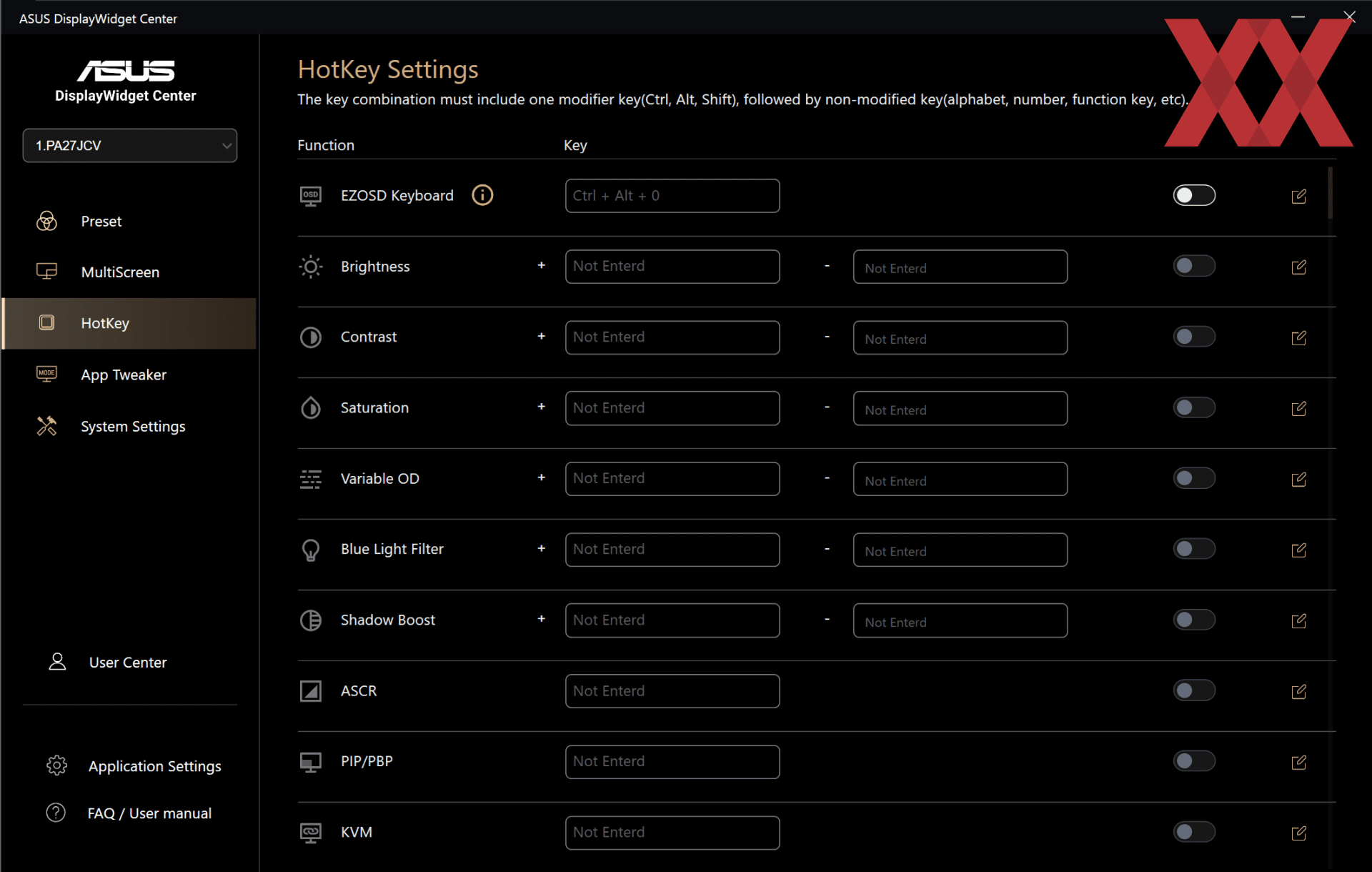Open the App Tweaker section
This screenshot has width=1372, height=872.
[129, 375]
